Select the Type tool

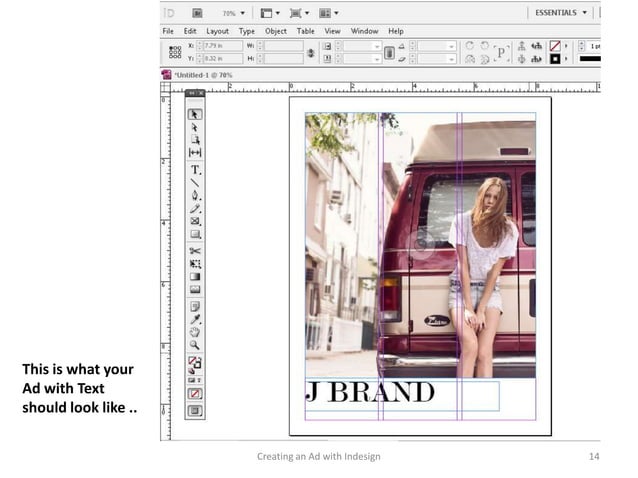(x=195, y=170)
